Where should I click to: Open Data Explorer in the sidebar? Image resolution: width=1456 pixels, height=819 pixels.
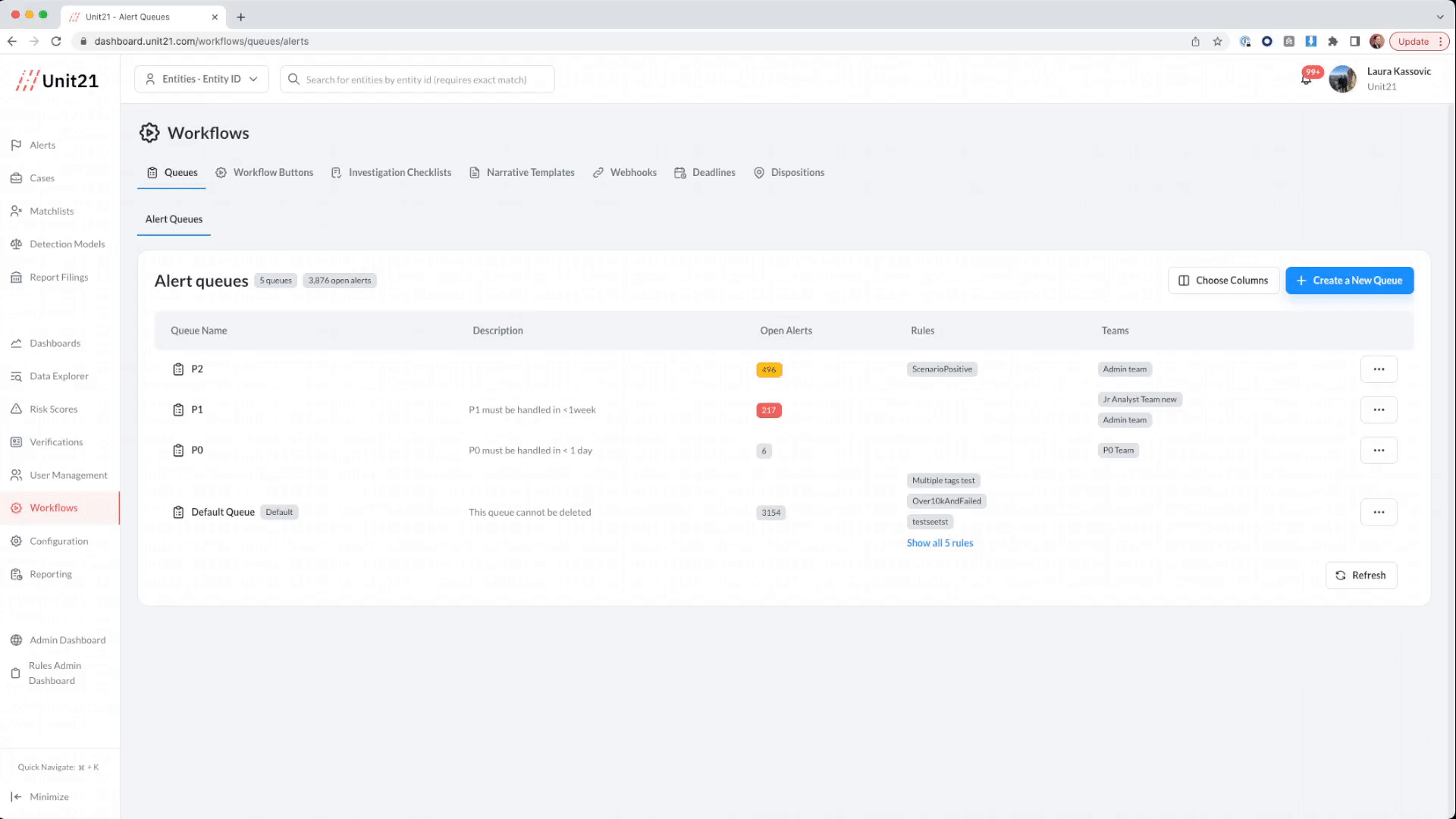point(58,376)
